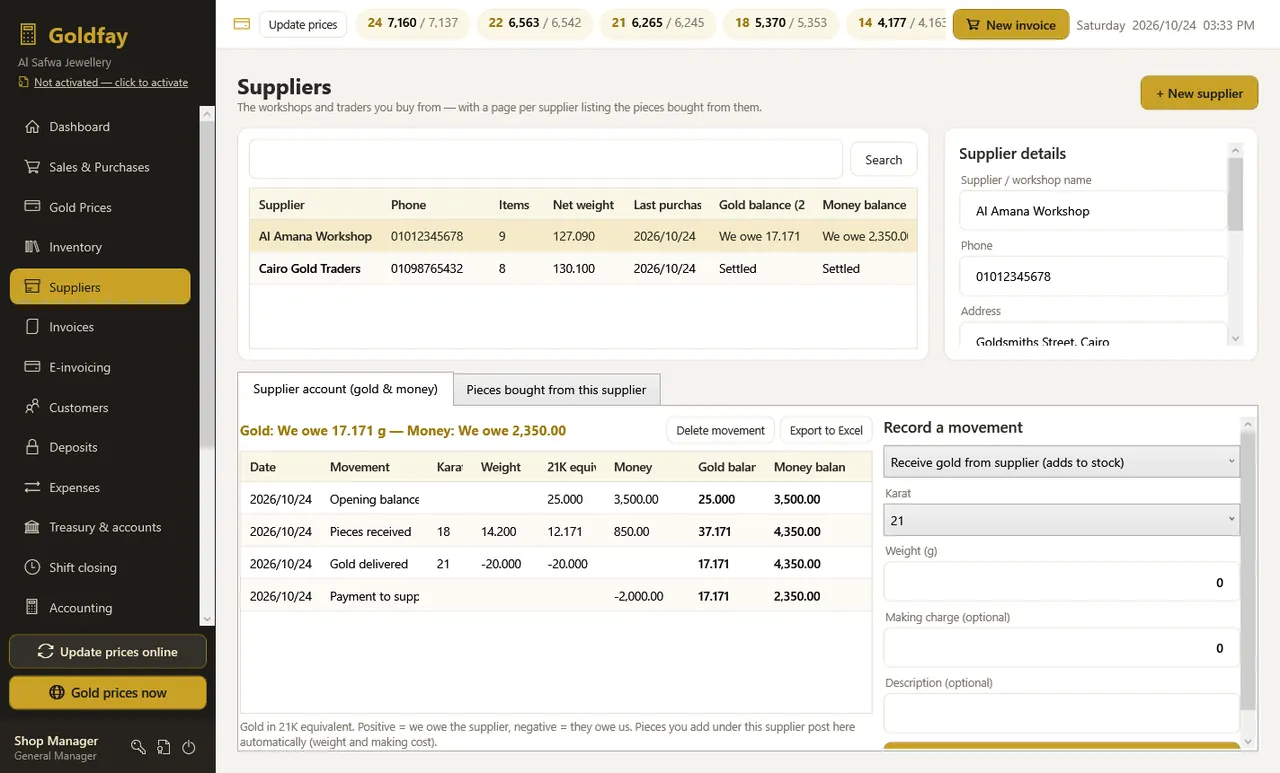This screenshot has width=1280, height=773.
Task: Click the Search button
Action: tap(883, 160)
